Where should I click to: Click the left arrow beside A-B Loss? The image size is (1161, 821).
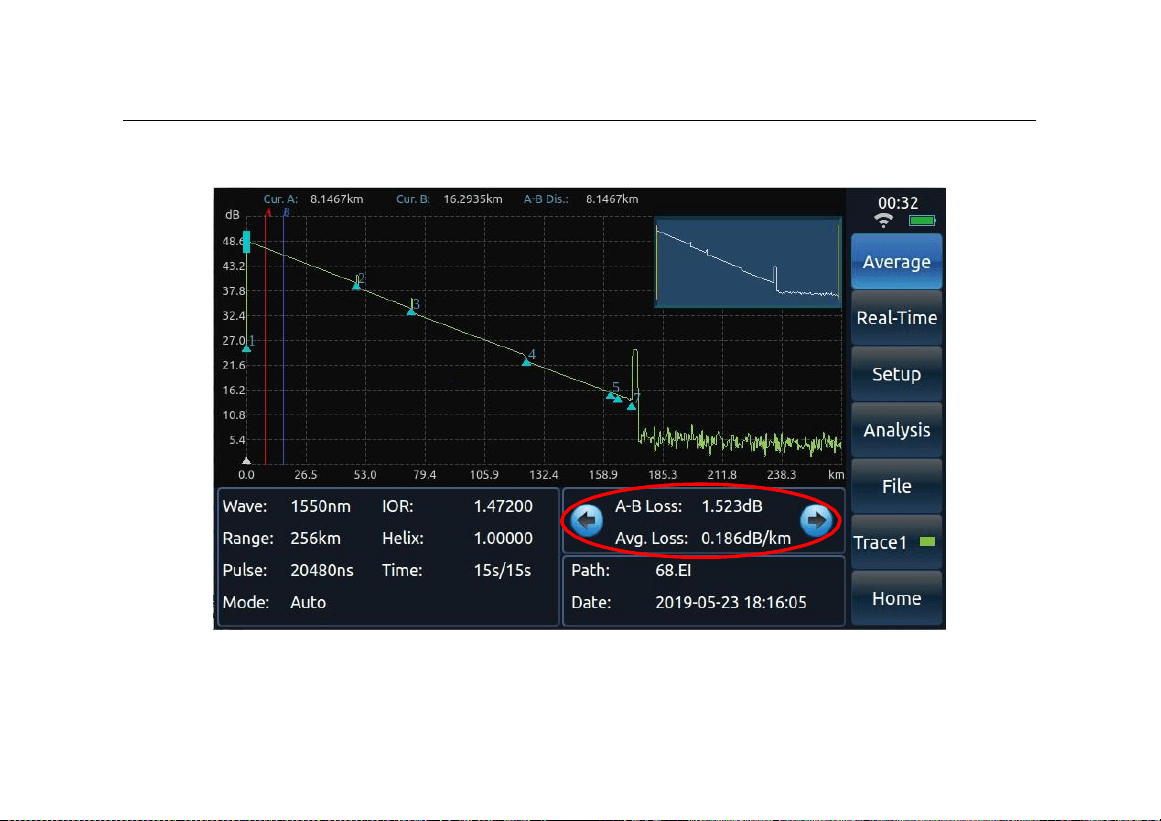tap(588, 520)
